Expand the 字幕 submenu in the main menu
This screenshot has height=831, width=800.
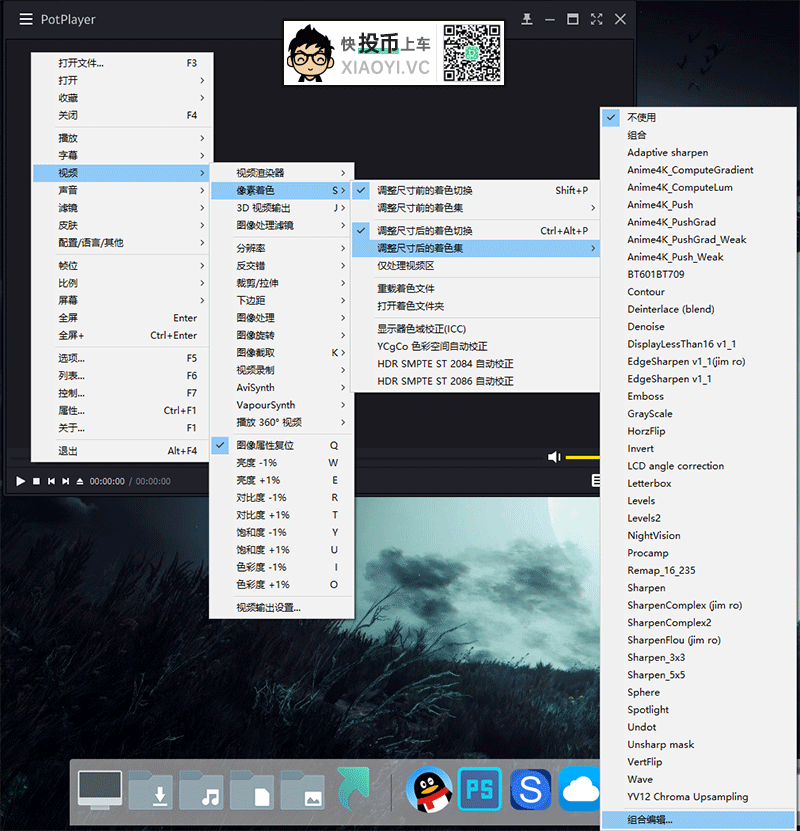coord(68,156)
